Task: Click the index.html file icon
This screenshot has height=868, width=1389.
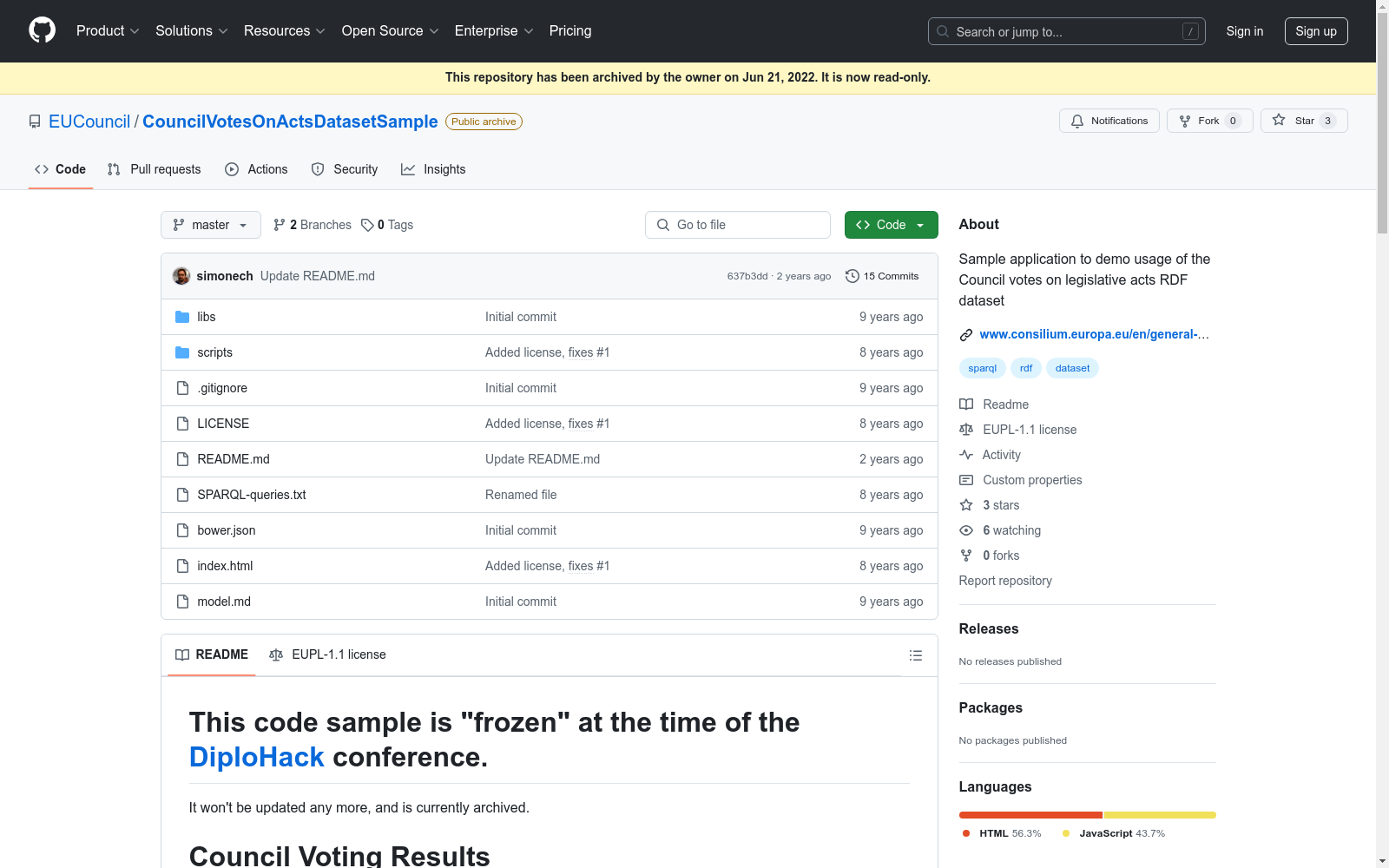Action: (182, 566)
